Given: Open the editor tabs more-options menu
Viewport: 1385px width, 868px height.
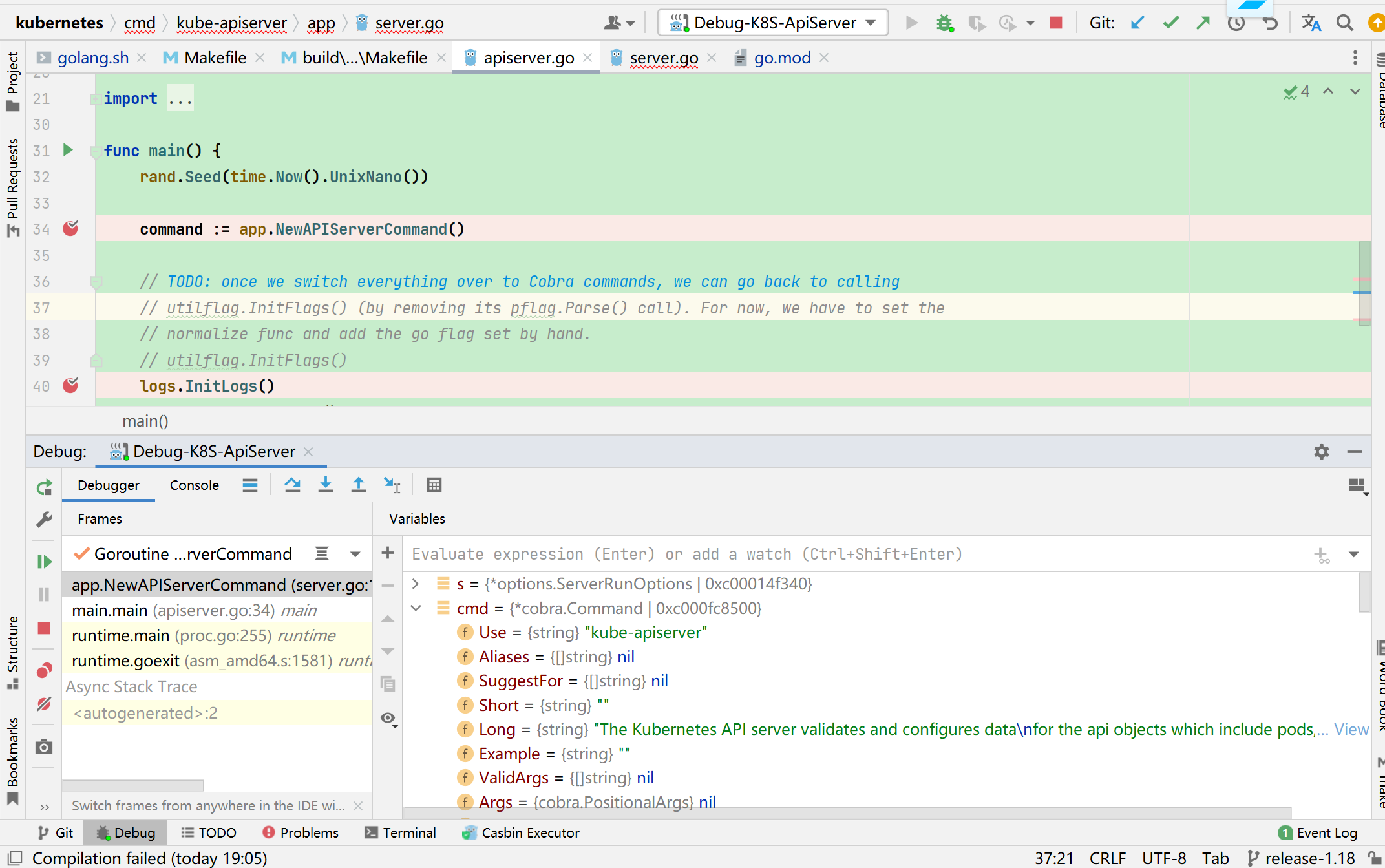Looking at the screenshot, I should coord(1355,58).
